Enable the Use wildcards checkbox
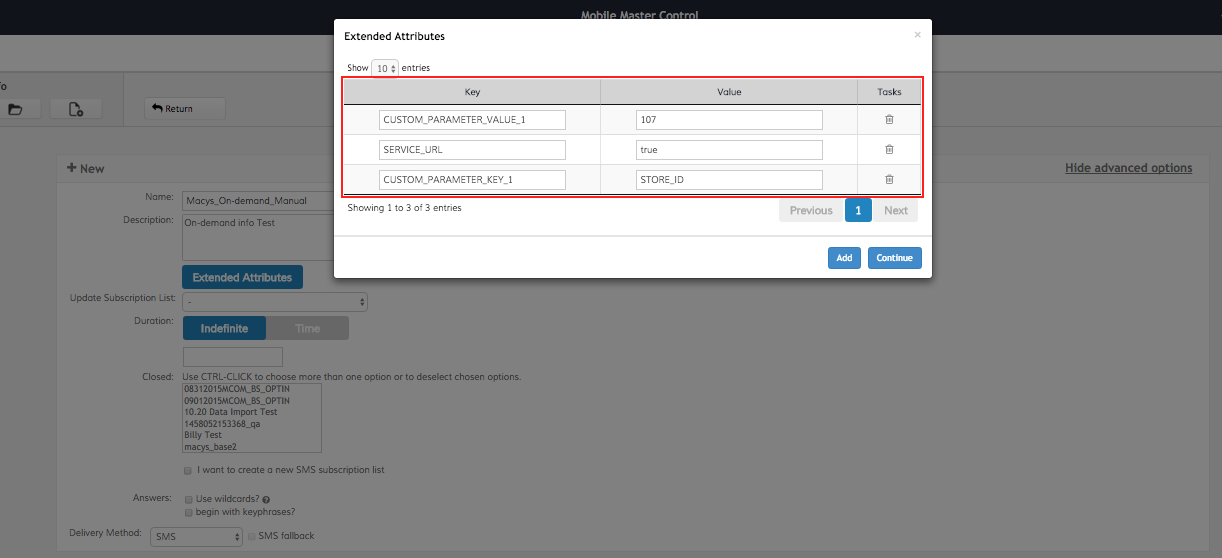Screen dimensions: 1222x558 (x=188, y=498)
